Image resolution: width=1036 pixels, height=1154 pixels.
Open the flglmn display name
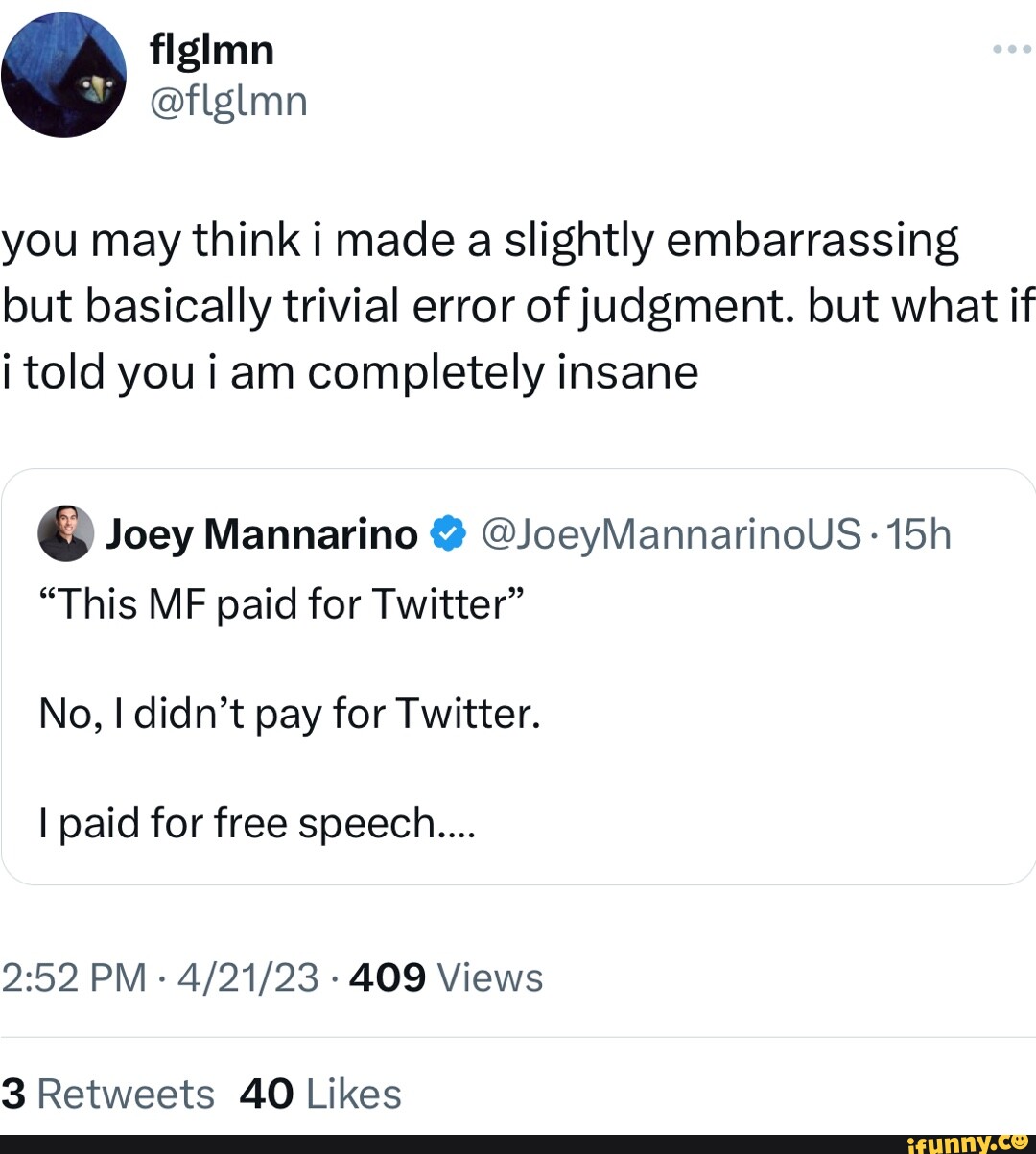(x=212, y=50)
